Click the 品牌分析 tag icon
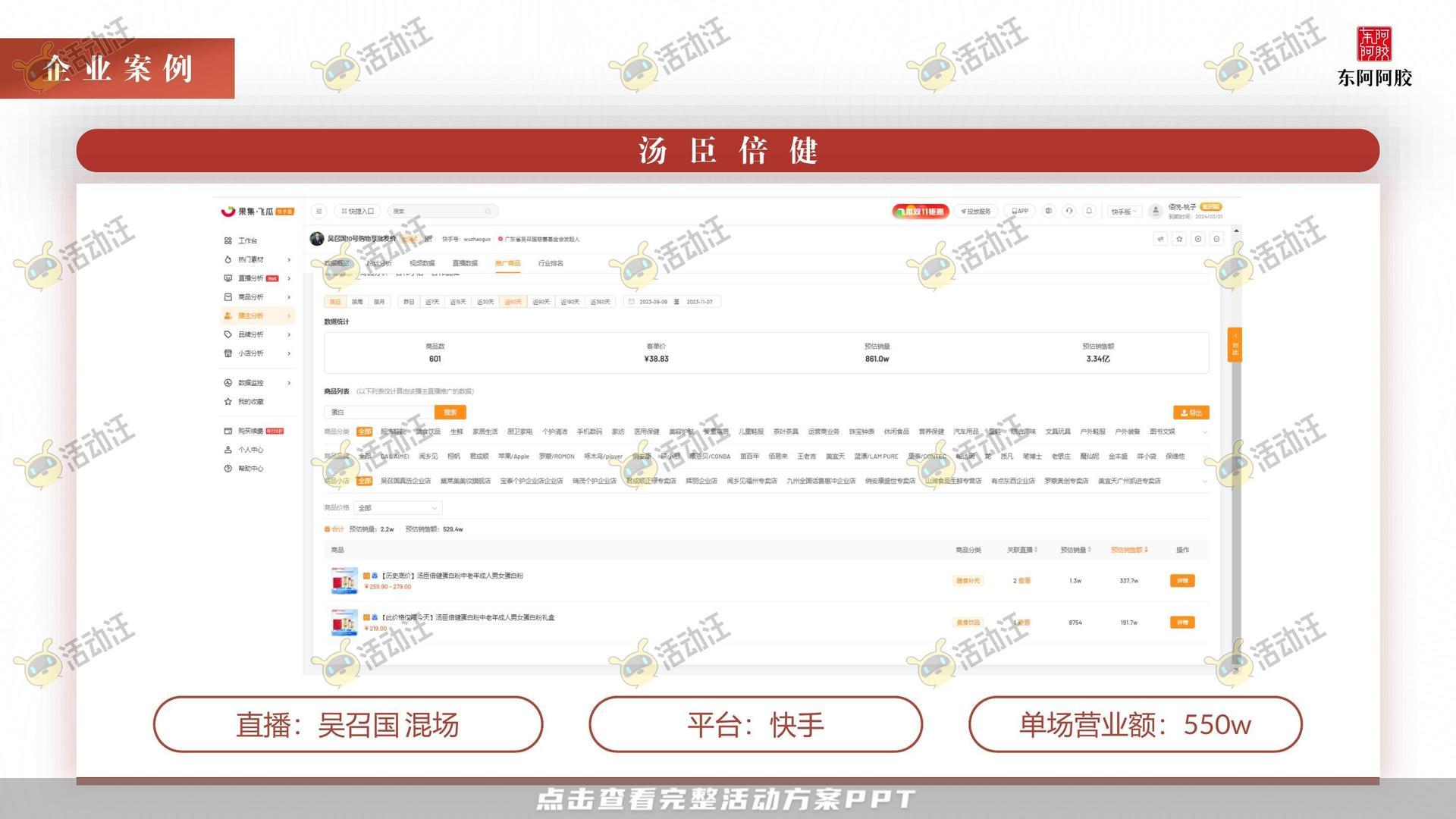 click(x=227, y=334)
